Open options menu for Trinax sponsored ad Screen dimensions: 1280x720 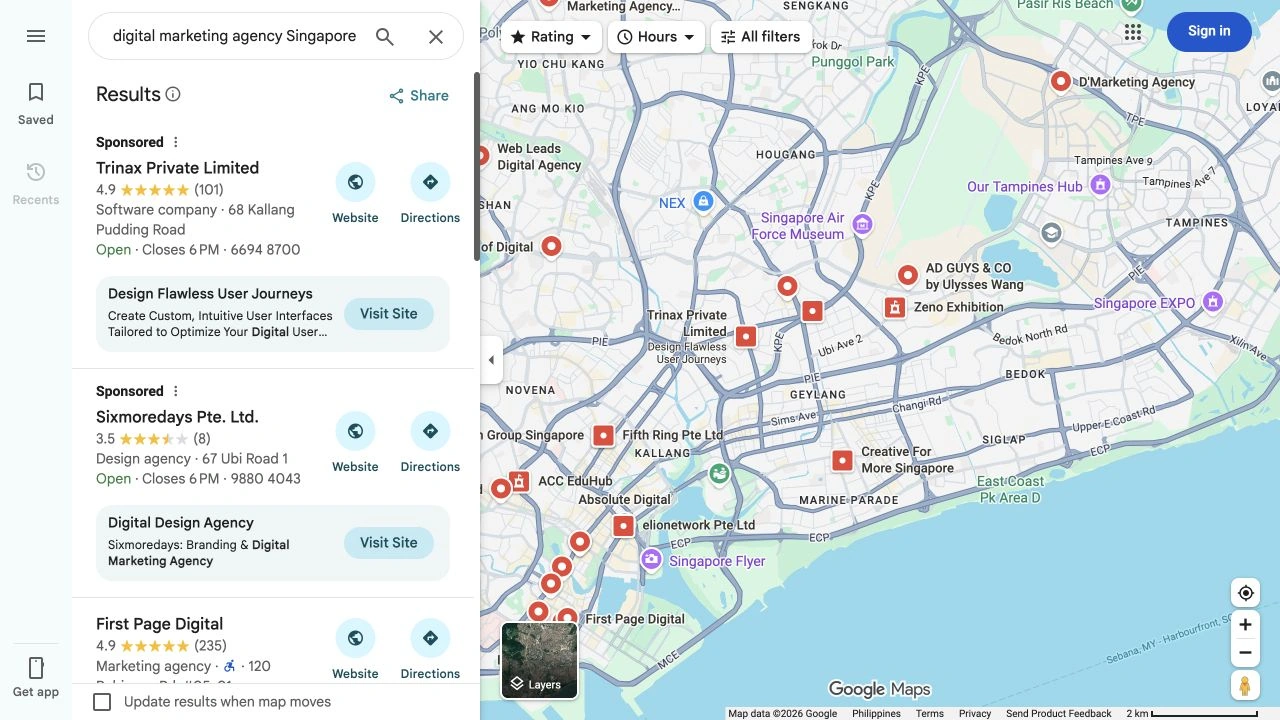click(176, 142)
